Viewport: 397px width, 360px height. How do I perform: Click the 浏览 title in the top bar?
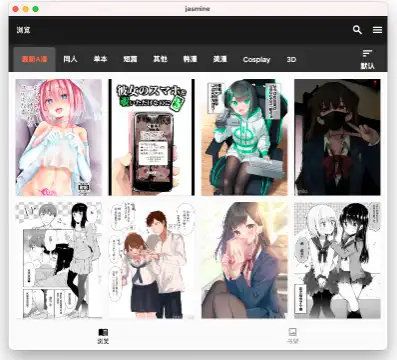[24, 30]
